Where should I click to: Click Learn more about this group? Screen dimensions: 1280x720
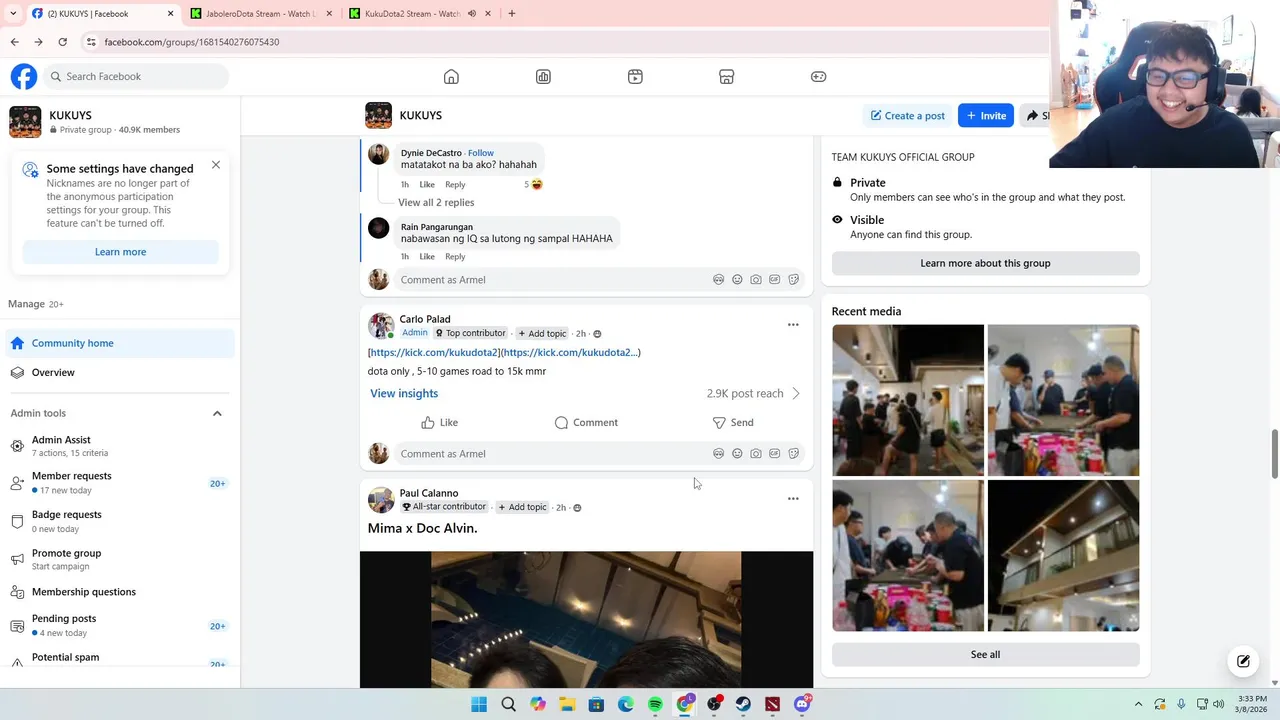985,263
